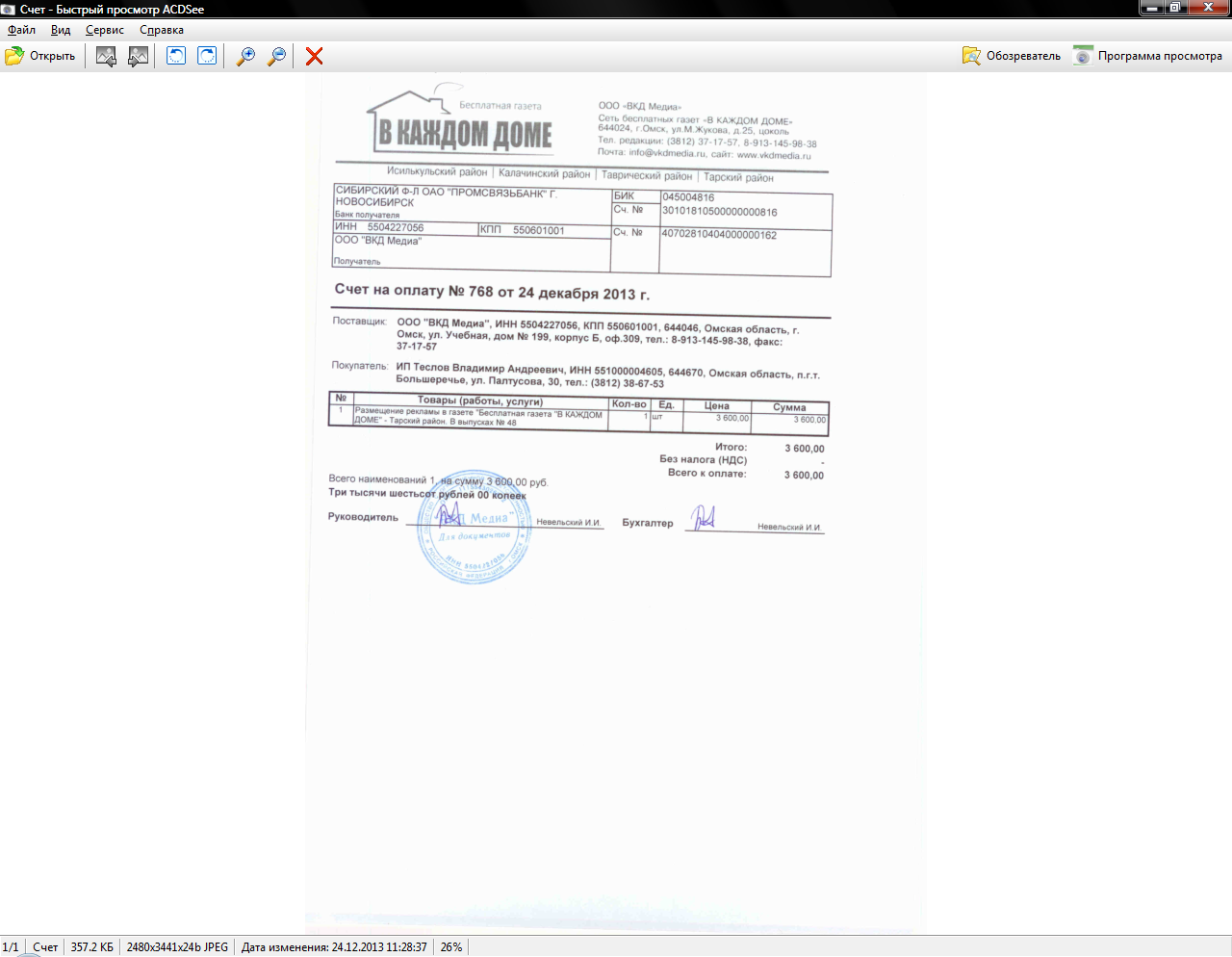Click the 26% zoom level entry
Viewport: 1232px width, 957px height.
451,947
